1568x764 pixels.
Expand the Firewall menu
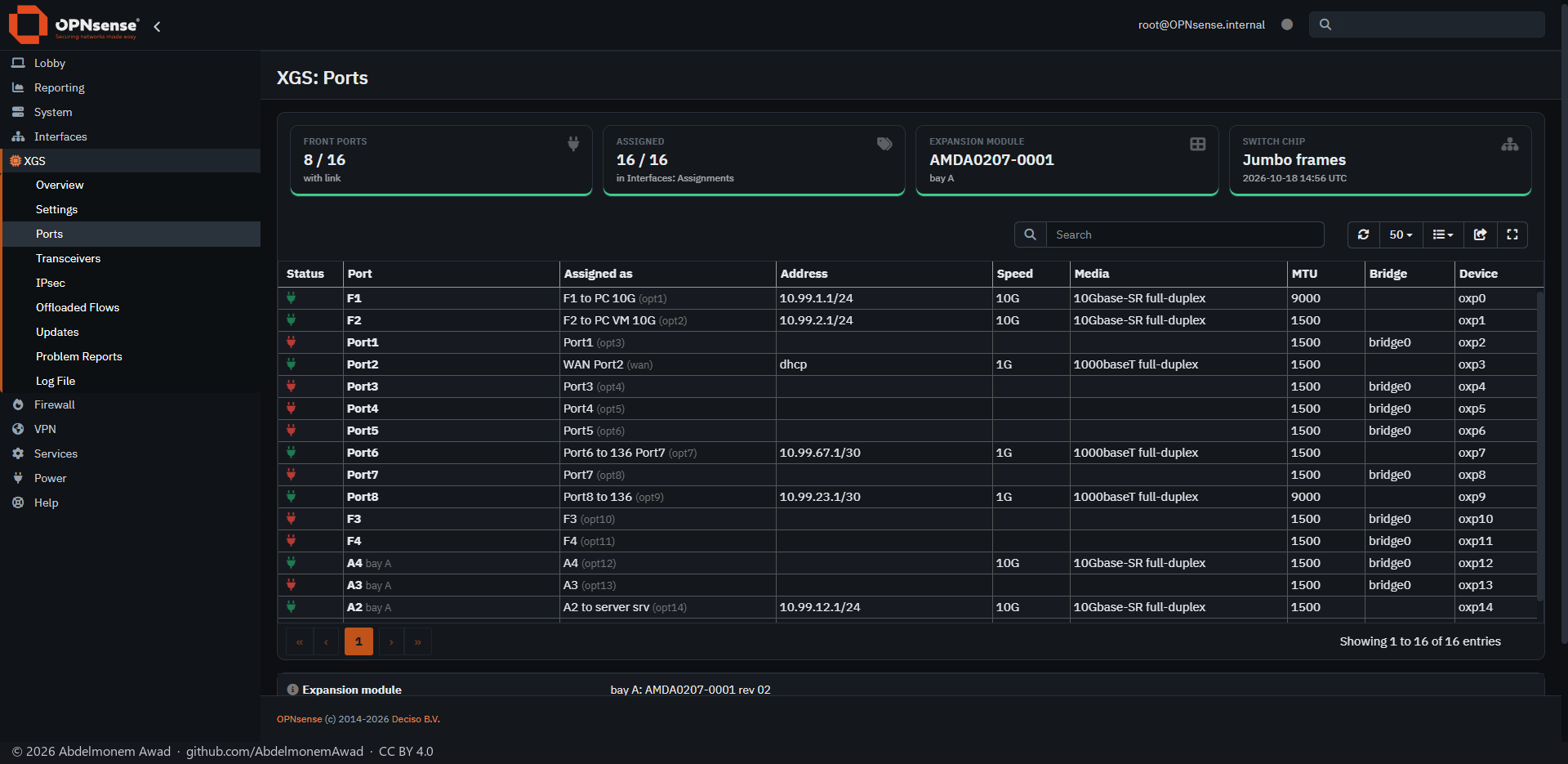pos(131,404)
